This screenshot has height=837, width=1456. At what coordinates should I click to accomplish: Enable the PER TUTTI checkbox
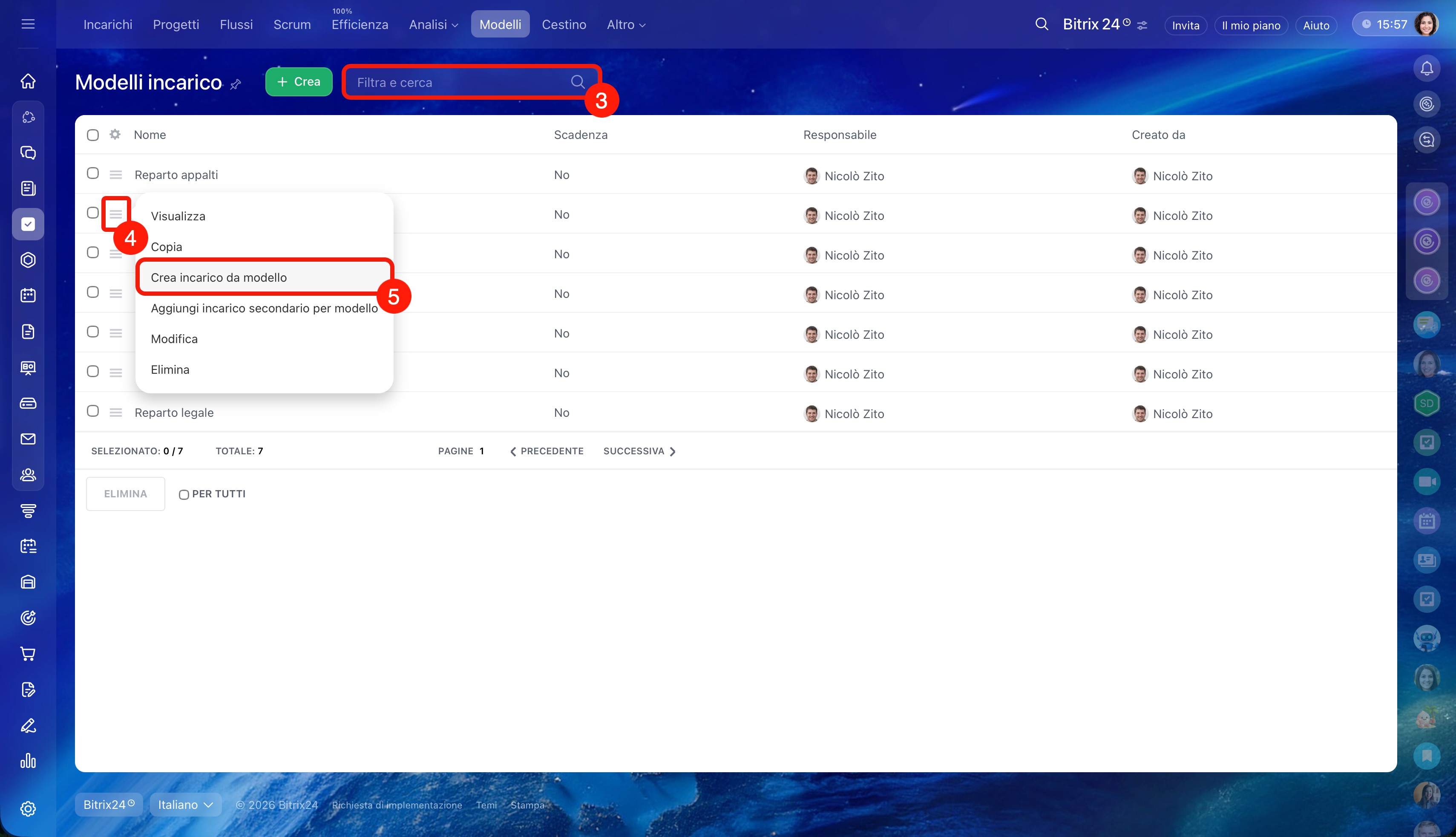click(x=183, y=494)
